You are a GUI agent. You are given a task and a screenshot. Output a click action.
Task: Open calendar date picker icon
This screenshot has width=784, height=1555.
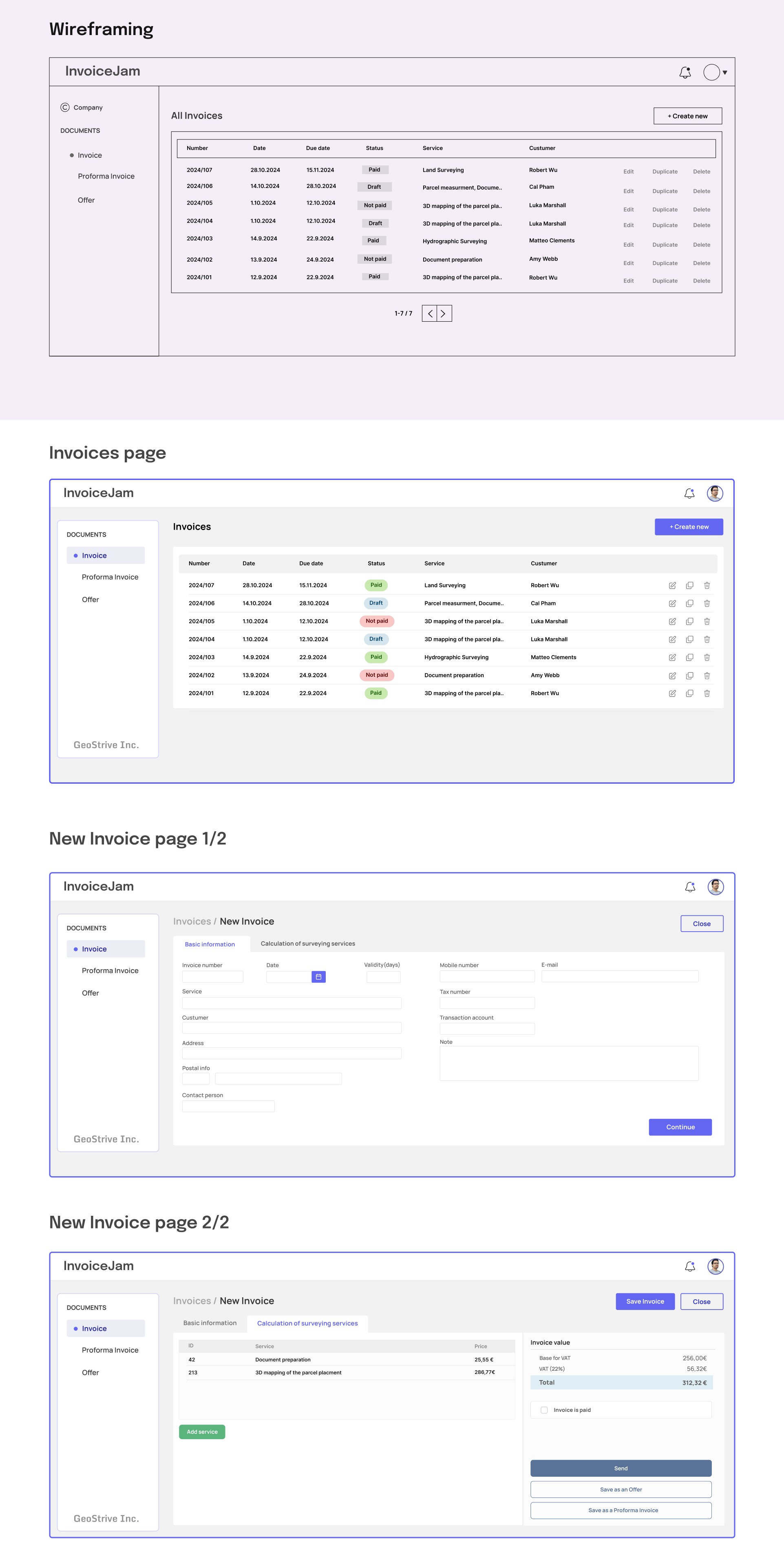[319, 977]
